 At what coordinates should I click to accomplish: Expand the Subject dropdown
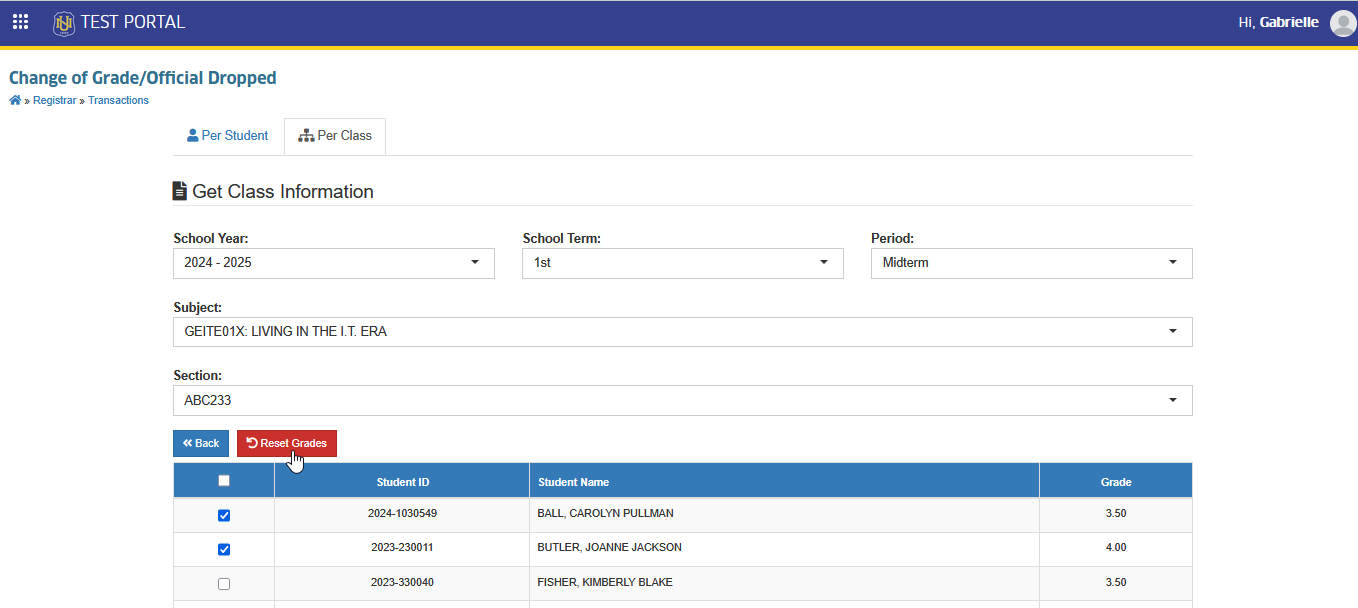click(683, 332)
